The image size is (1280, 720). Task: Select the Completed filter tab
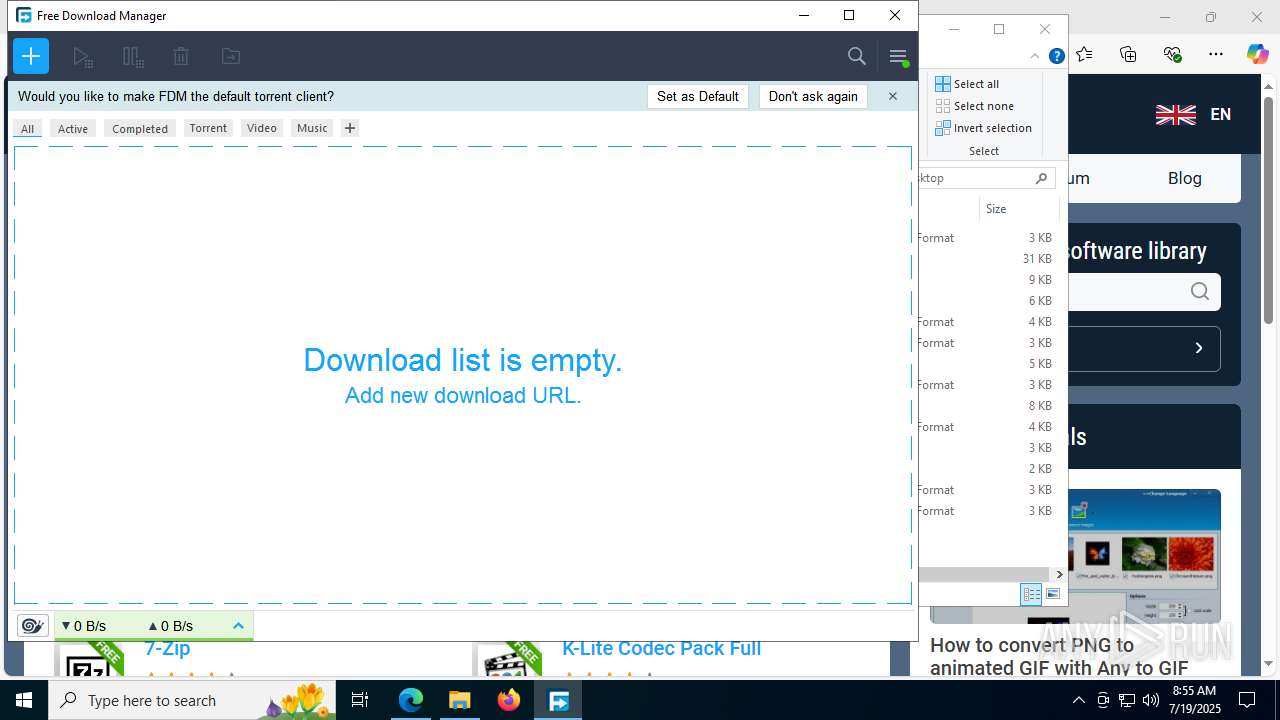140,128
